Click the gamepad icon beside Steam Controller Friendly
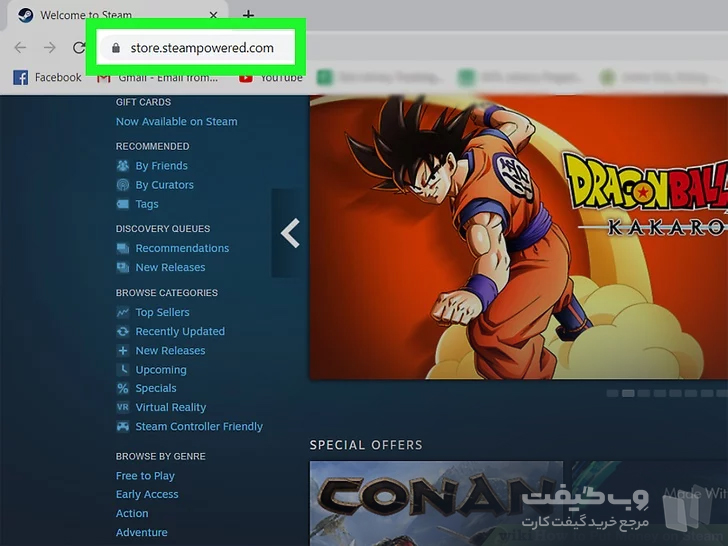This screenshot has height=546, width=728. [x=123, y=426]
